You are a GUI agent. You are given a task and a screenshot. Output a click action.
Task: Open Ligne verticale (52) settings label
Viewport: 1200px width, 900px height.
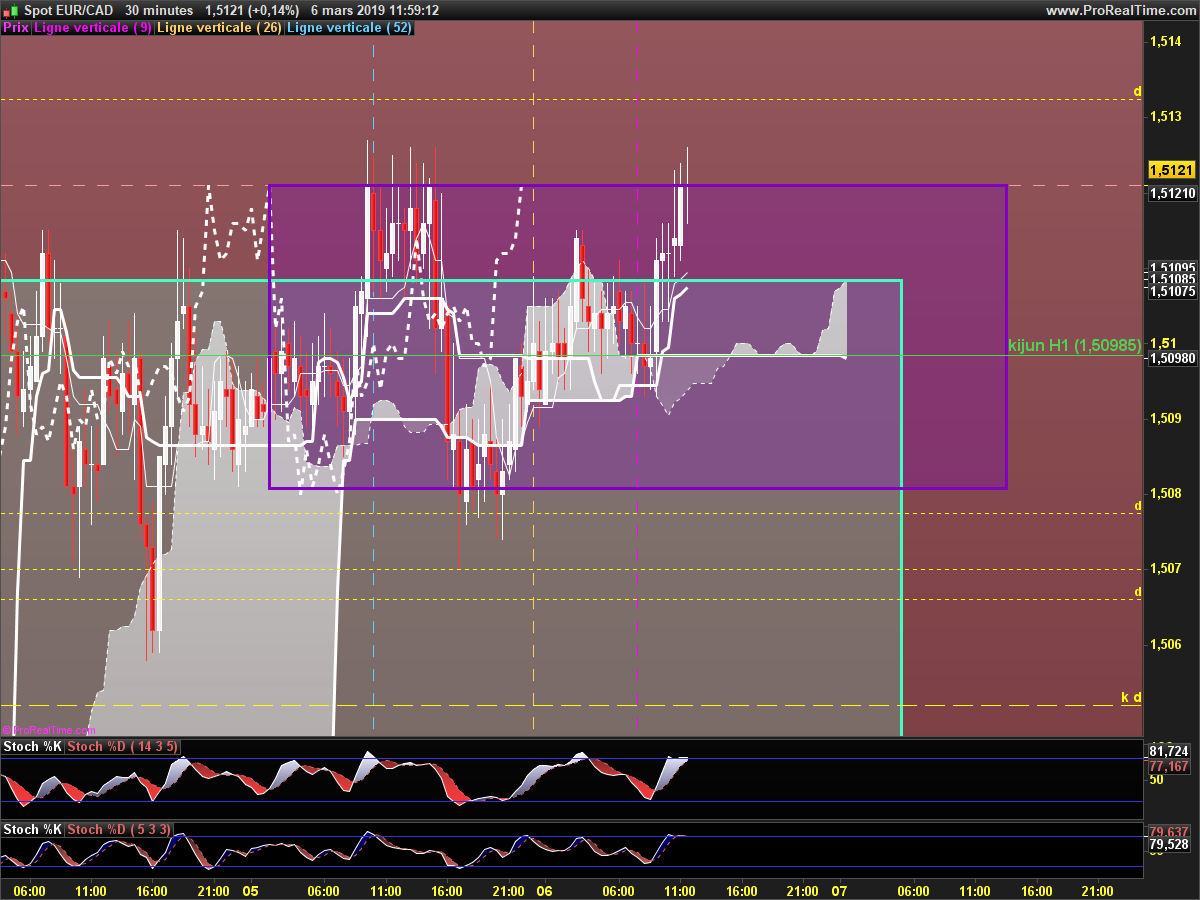(349, 28)
